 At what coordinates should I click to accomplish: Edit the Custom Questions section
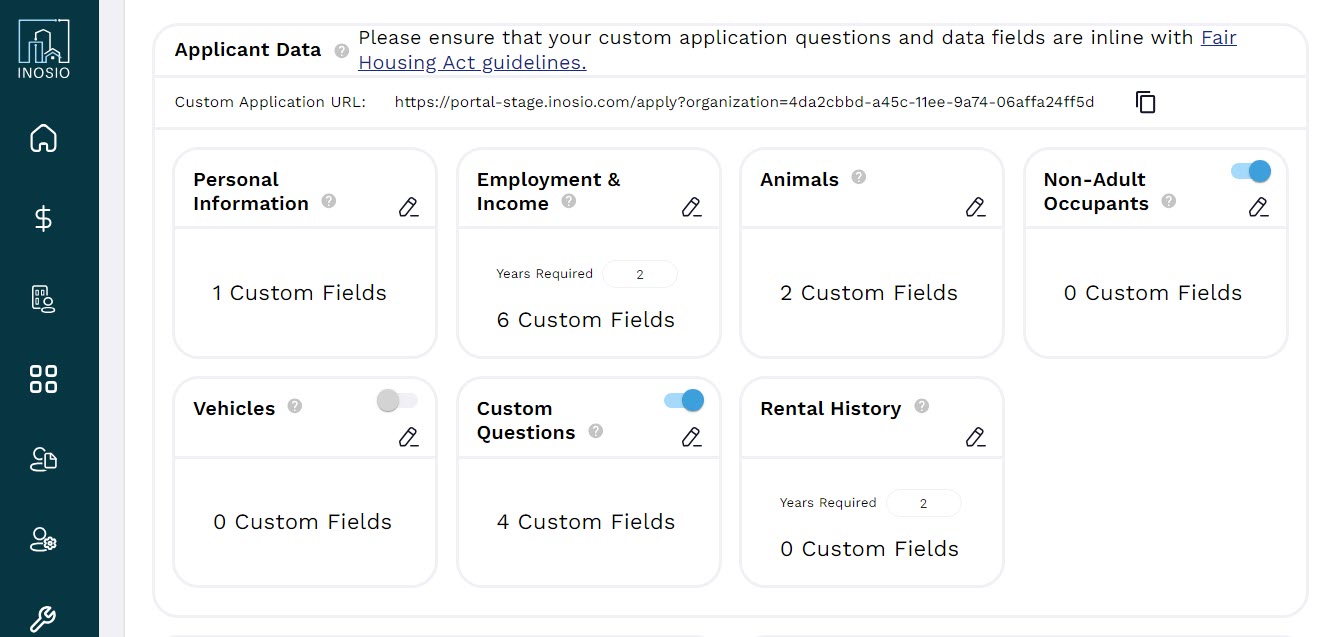tap(691, 436)
